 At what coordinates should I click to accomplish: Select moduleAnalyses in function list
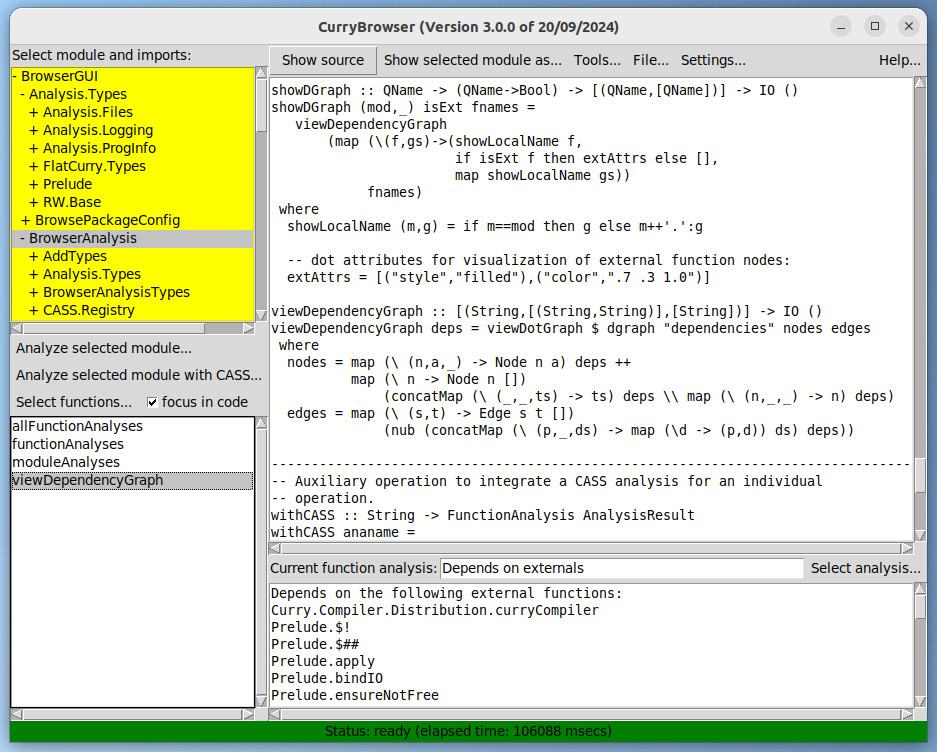coord(66,462)
